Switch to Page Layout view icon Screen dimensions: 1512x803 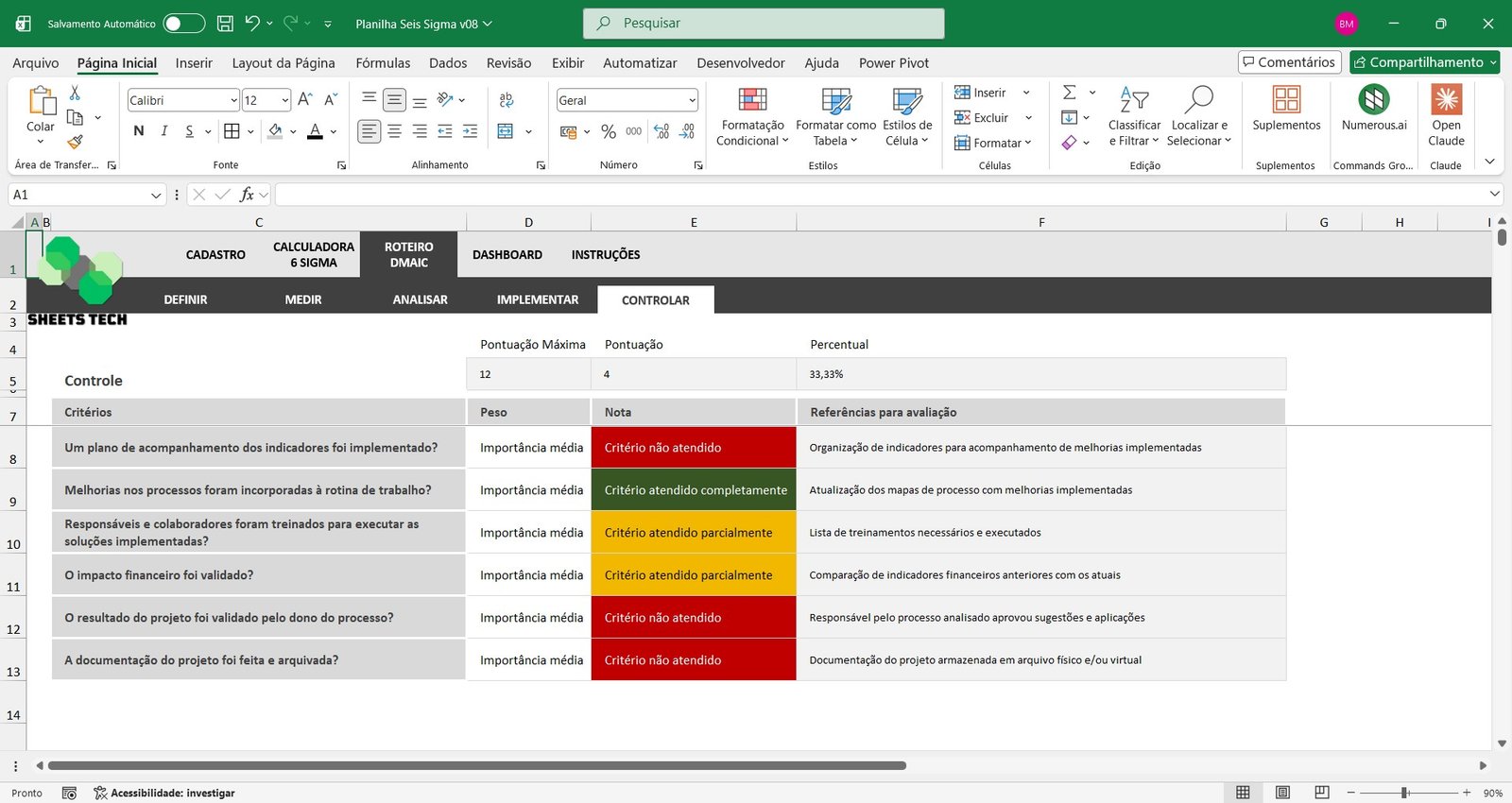click(1282, 793)
